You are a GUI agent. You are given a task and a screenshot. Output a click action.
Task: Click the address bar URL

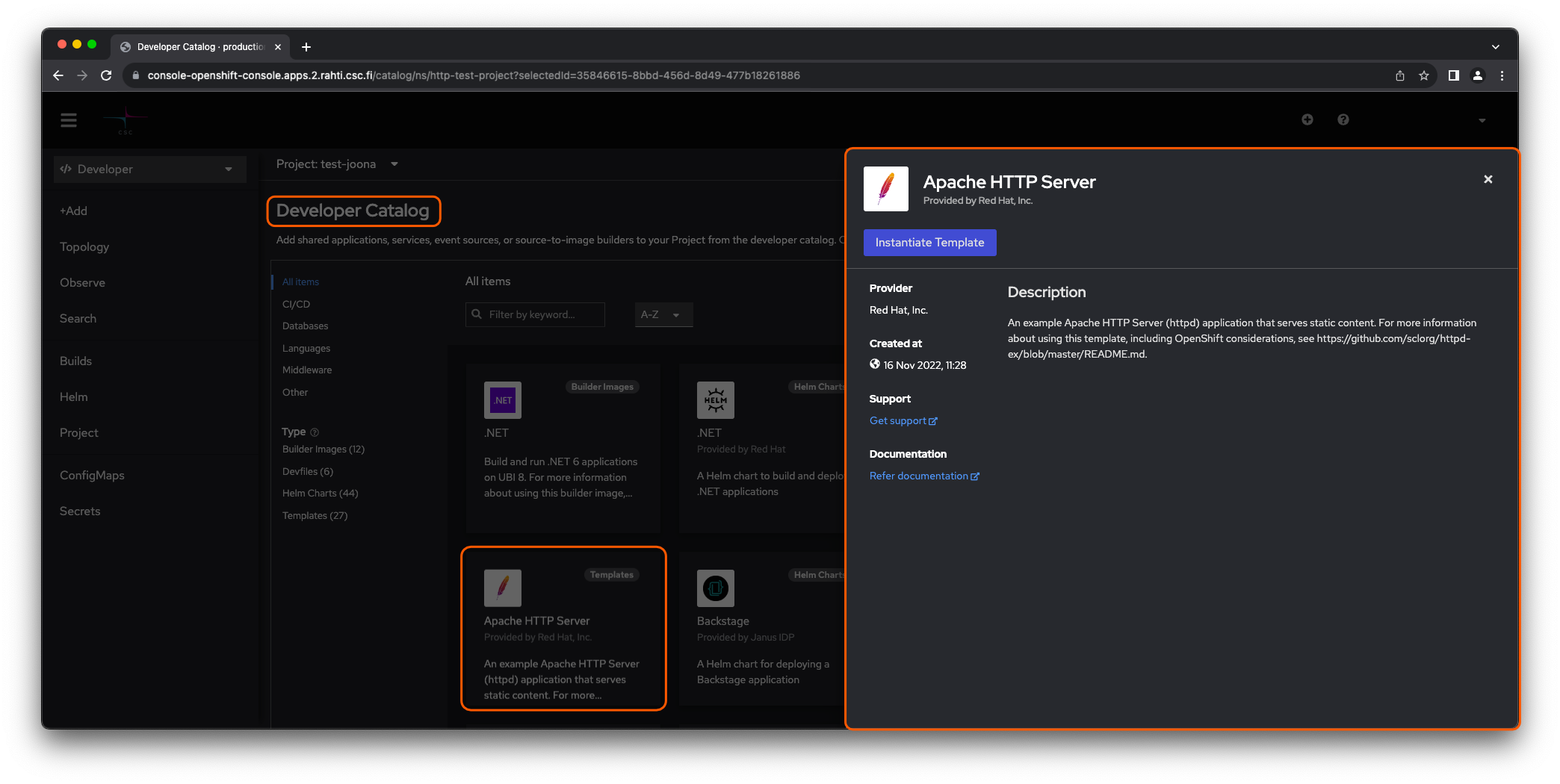[x=474, y=75]
